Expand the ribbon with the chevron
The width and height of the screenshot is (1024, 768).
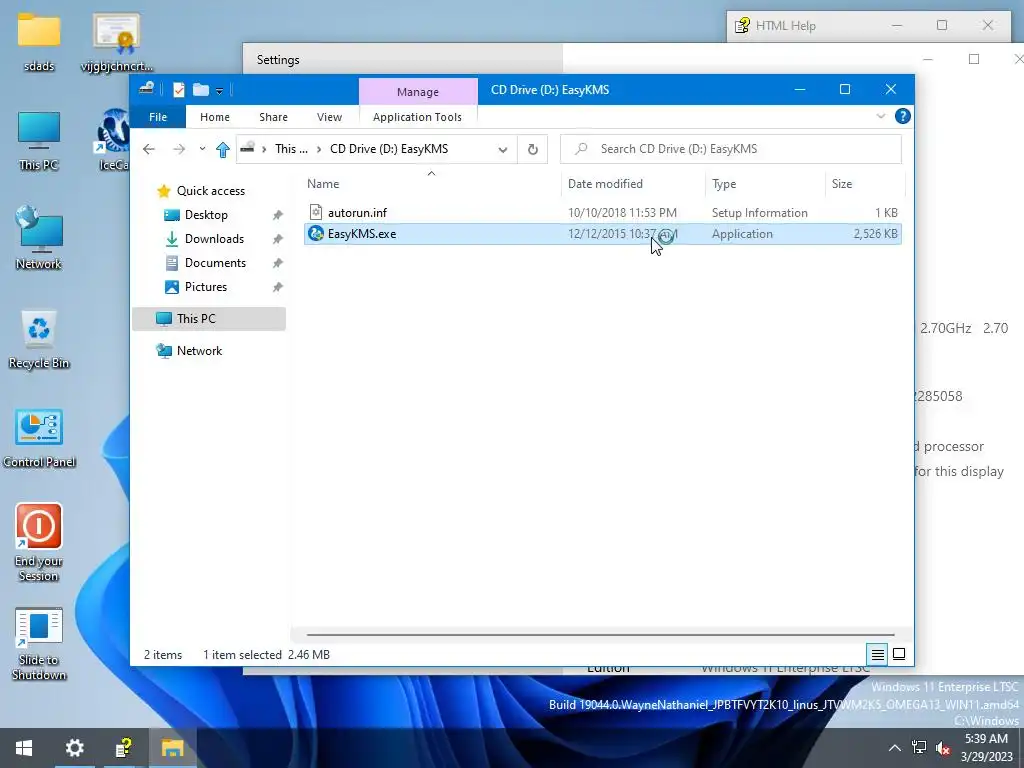(880, 116)
